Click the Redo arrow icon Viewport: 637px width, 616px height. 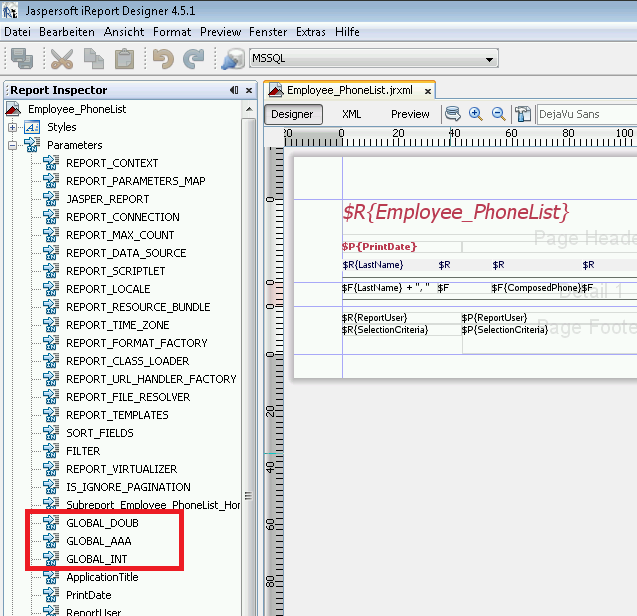193,59
